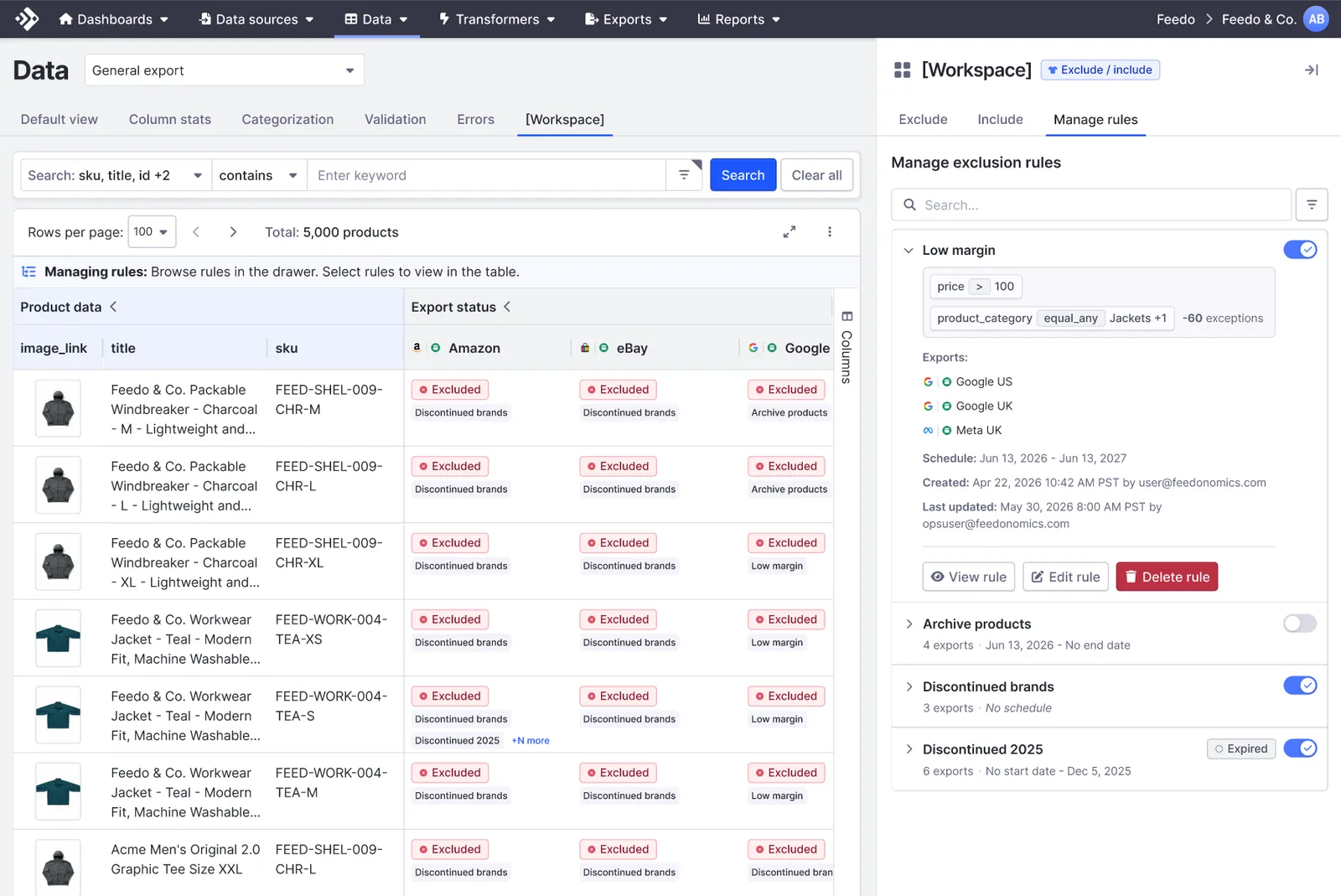Click the Search button
This screenshot has height=896, width=1341.
pos(743,174)
